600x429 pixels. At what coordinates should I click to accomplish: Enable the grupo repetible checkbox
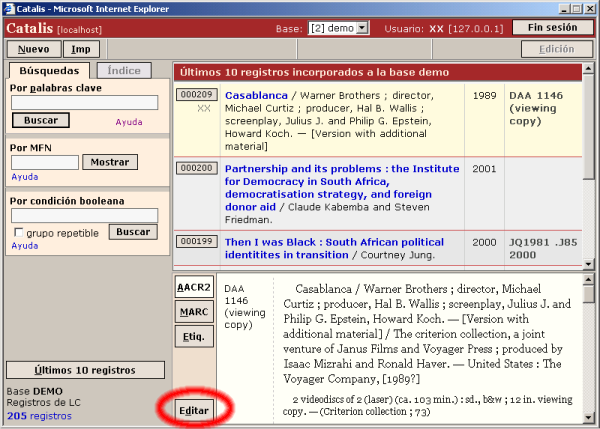coord(17,233)
